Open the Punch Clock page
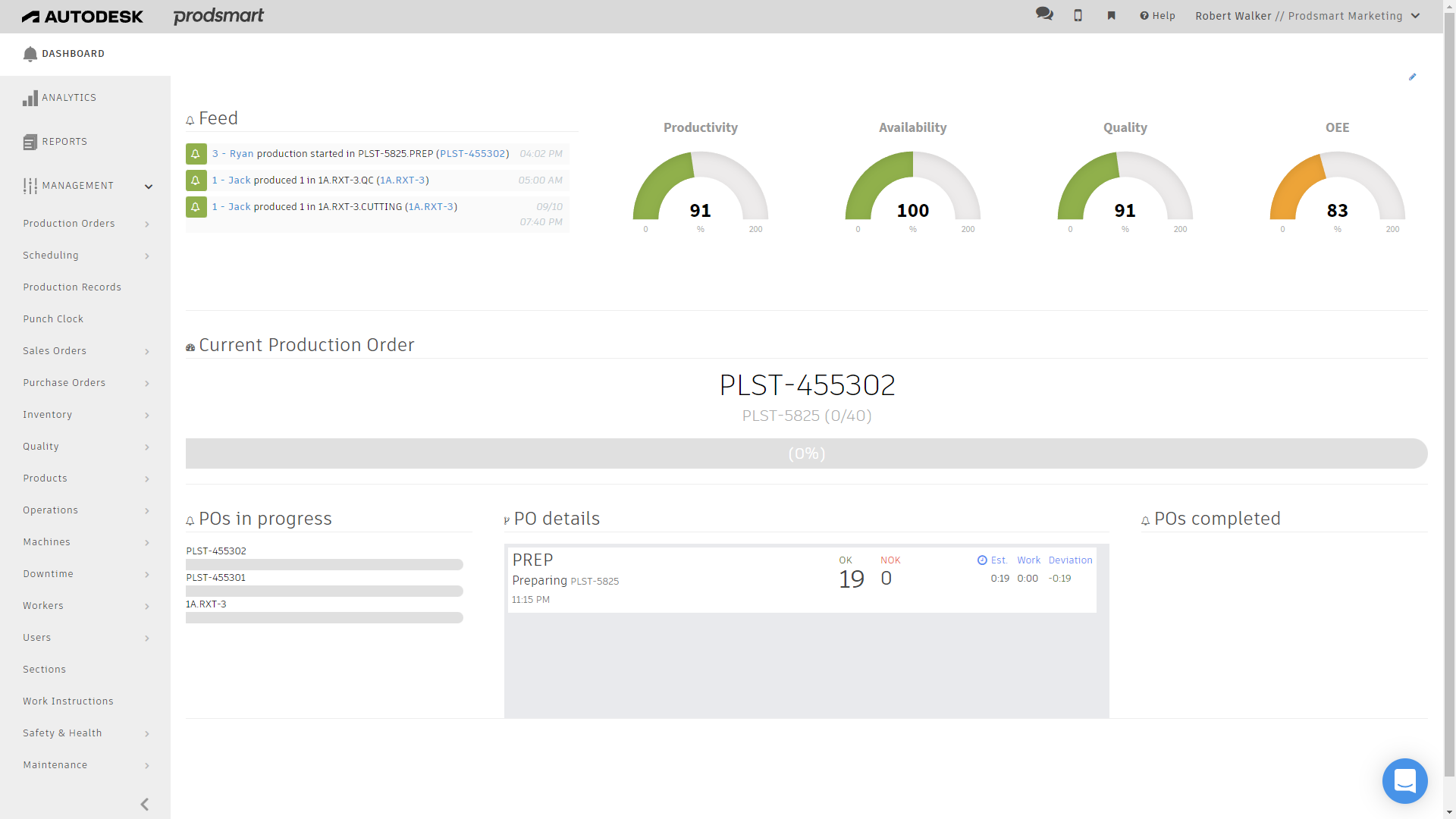 click(x=53, y=318)
